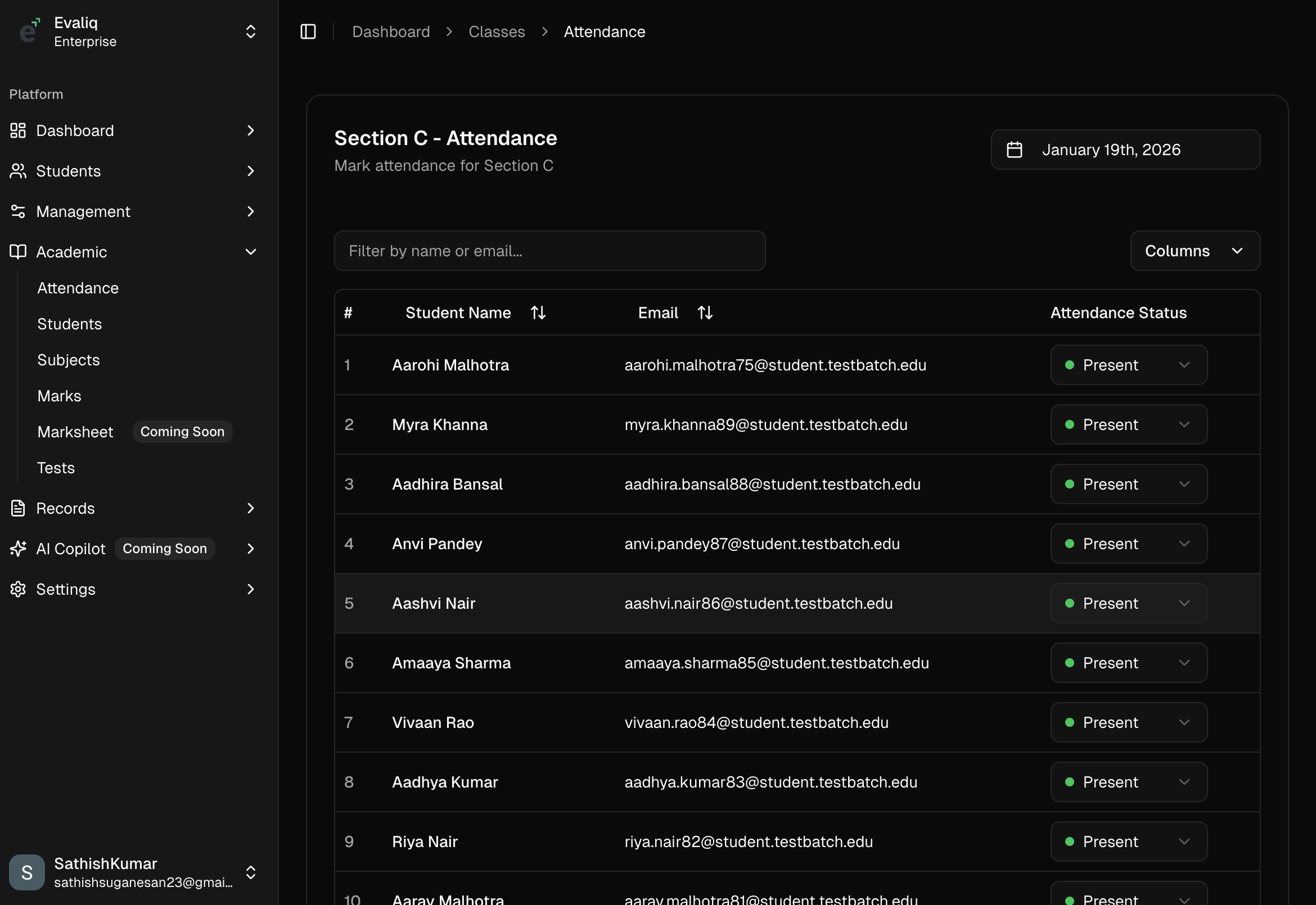Viewport: 1316px width, 905px height.
Task: Open the Columns dropdown
Action: pyautogui.click(x=1195, y=251)
